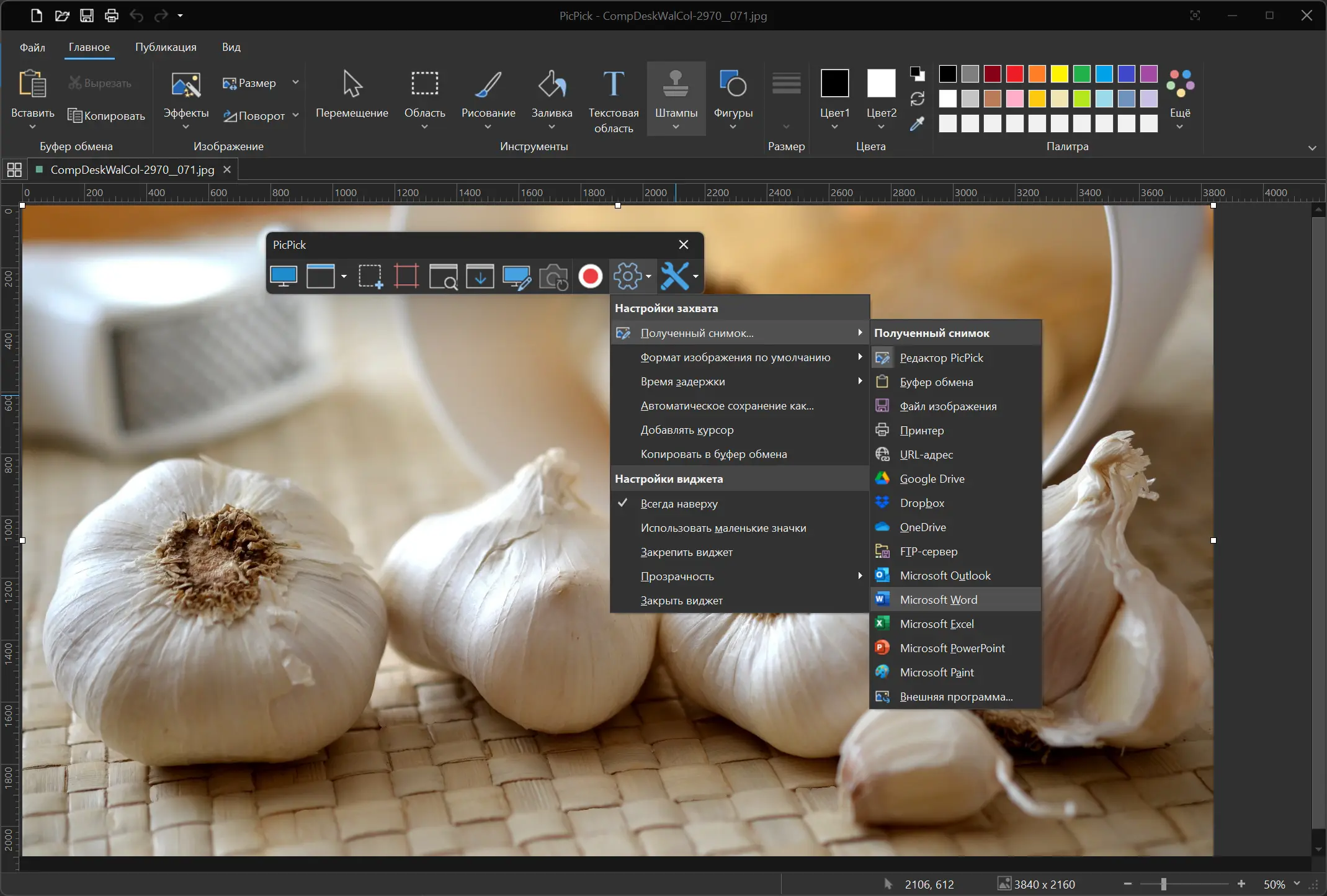Pick the eyedropper color picker icon

917,124
